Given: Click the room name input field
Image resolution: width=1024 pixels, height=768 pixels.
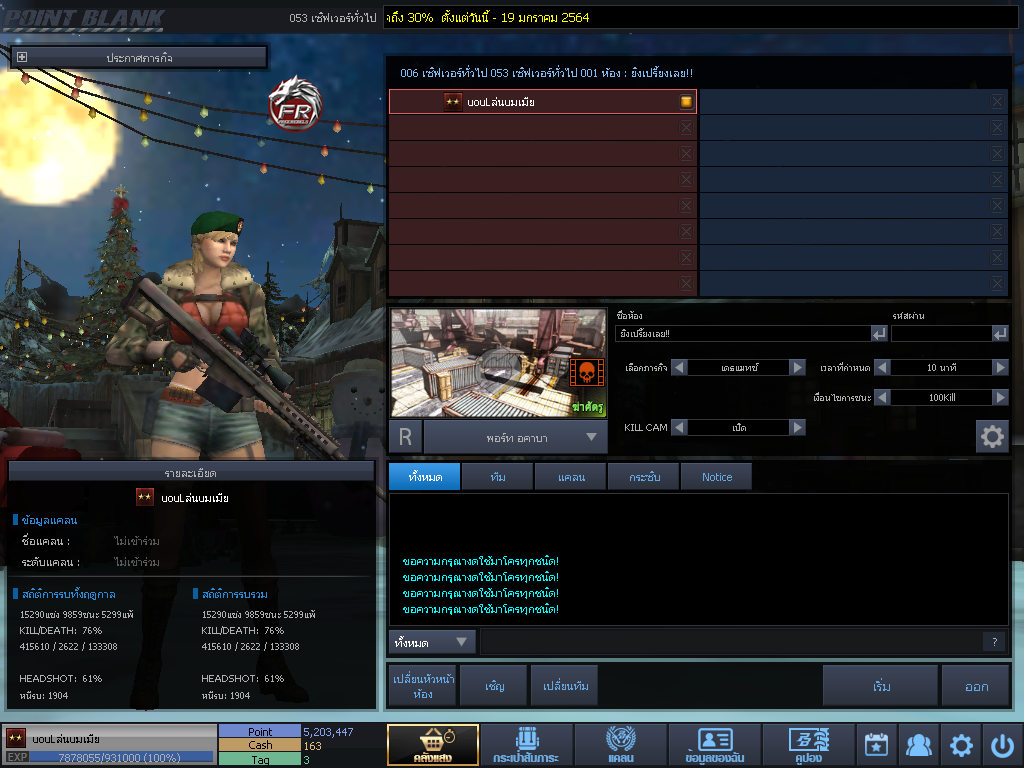Looking at the screenshot, I should pos(743,334).
